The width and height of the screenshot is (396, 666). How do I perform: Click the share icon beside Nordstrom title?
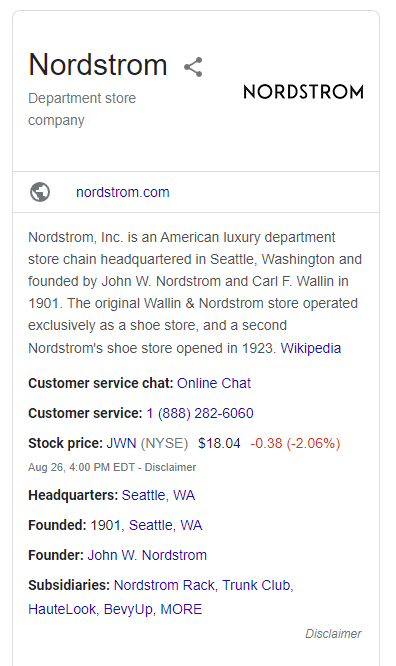click(193, 67)
